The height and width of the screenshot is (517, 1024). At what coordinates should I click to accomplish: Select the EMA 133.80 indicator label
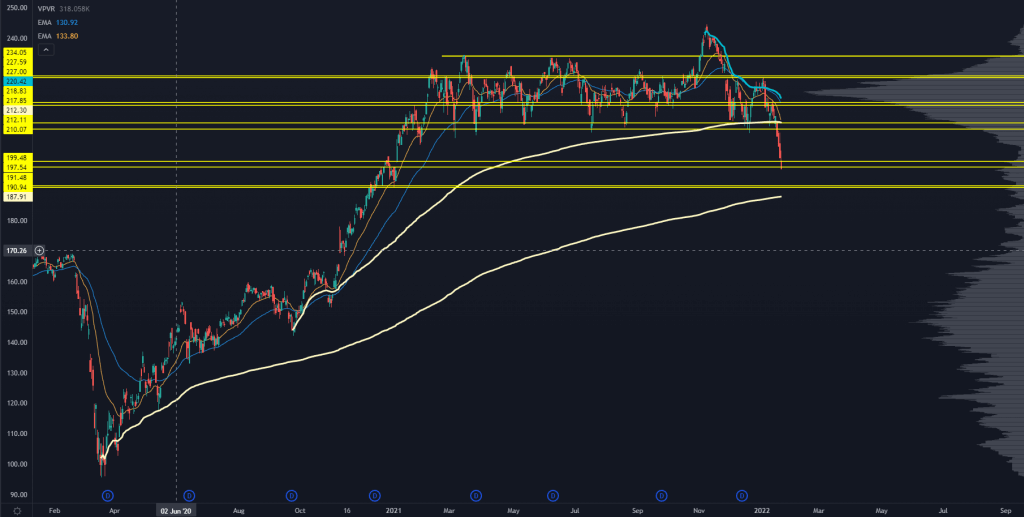(58, 35)
